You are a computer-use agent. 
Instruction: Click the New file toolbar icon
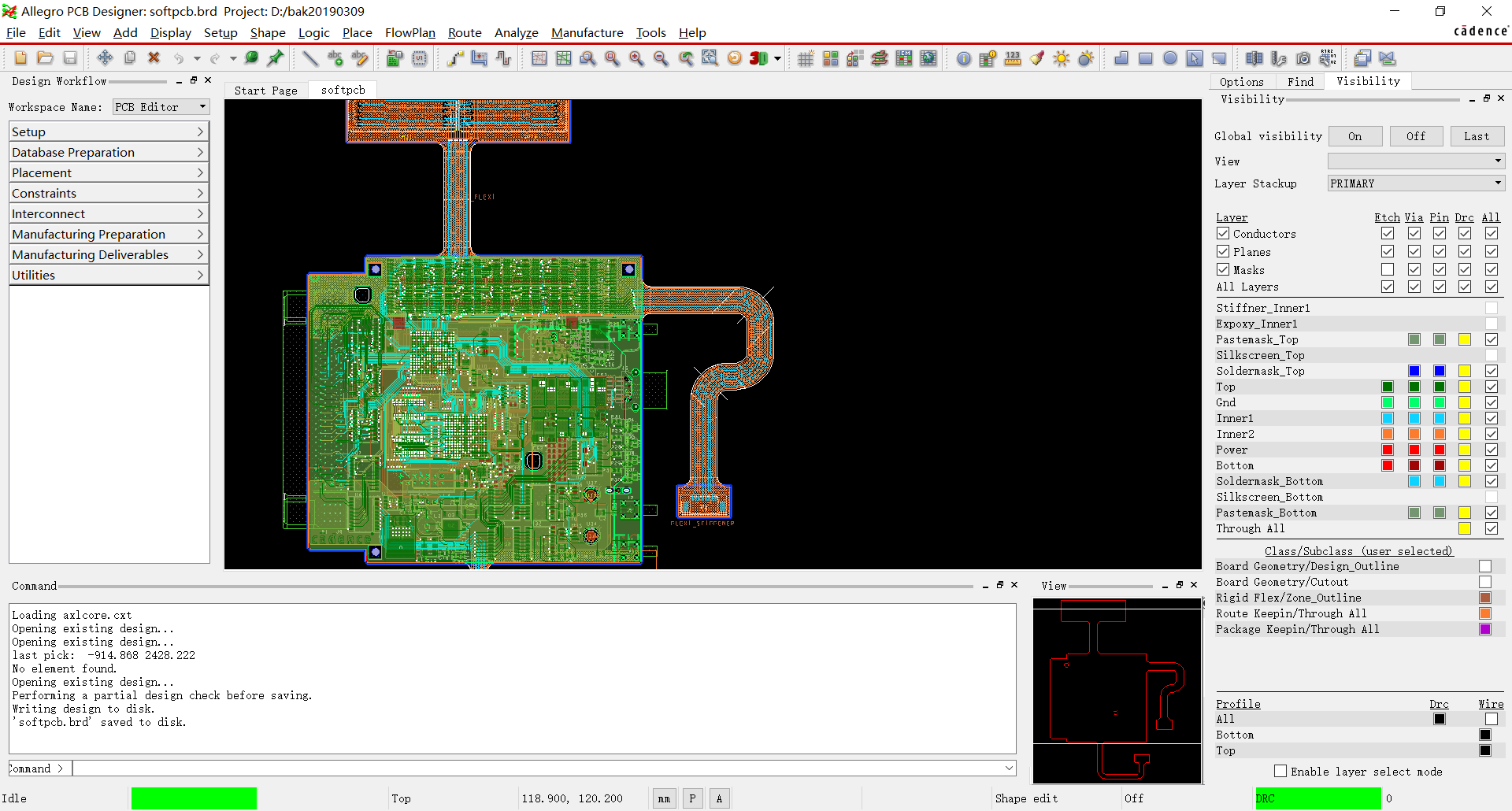[x=20, y=57]
